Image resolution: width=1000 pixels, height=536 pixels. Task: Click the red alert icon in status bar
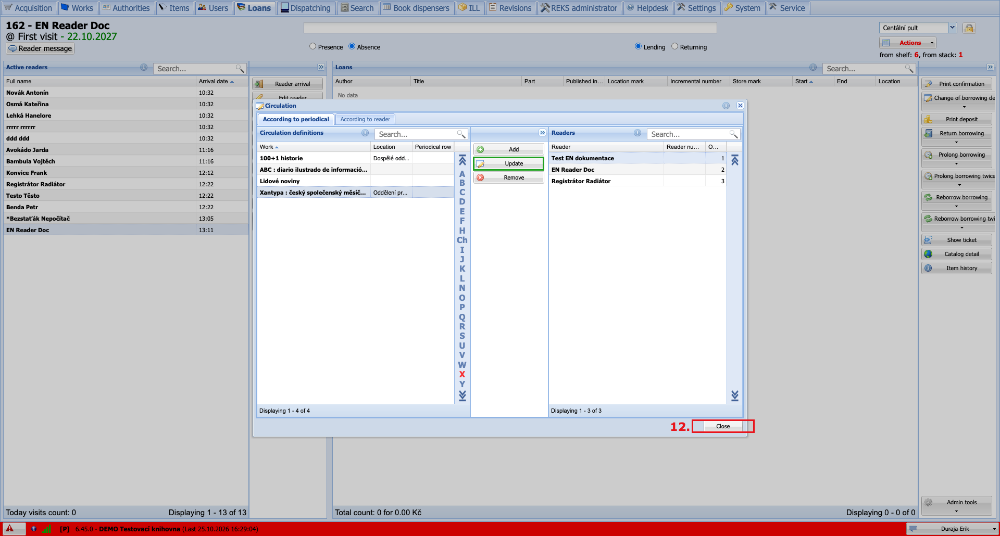click(10, 528)
